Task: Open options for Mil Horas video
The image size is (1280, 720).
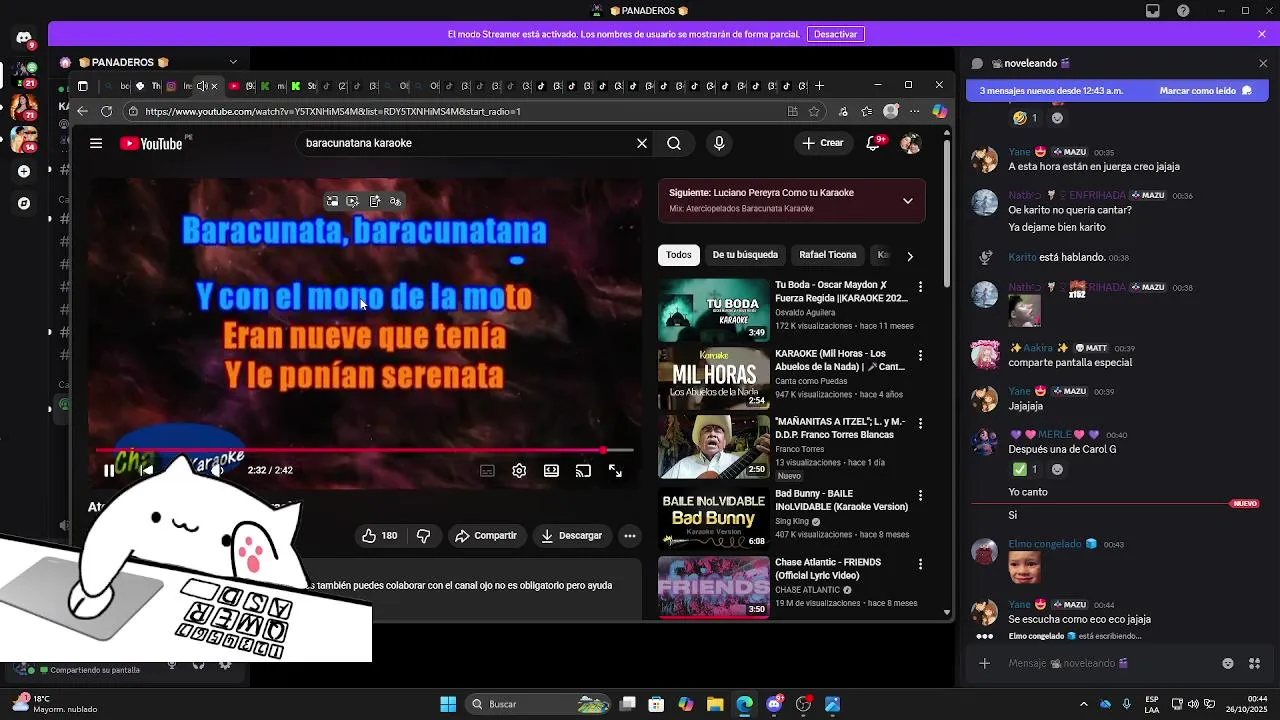Action: [920, 355]
